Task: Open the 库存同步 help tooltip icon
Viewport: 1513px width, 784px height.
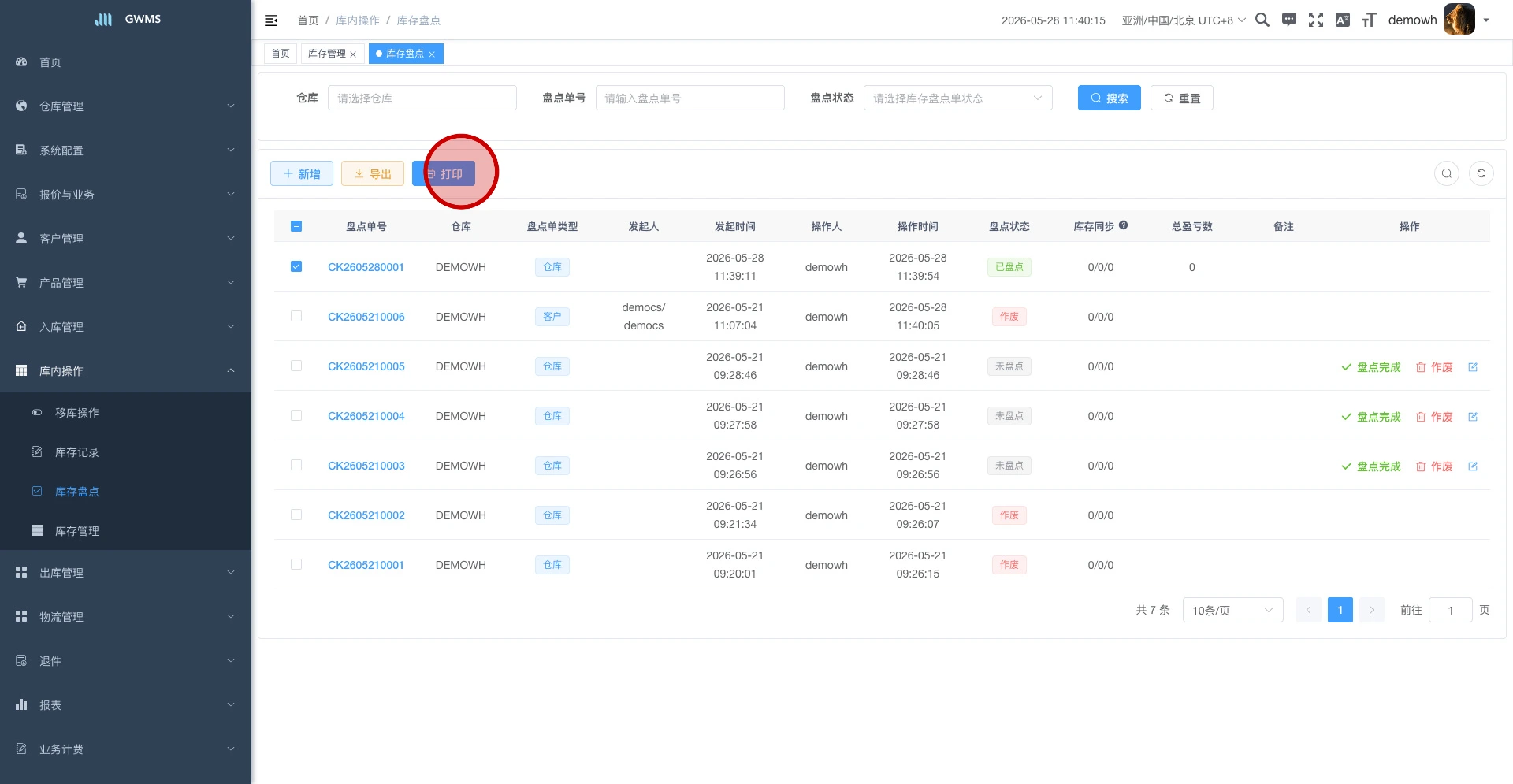Action: [x=1124, y=225]
